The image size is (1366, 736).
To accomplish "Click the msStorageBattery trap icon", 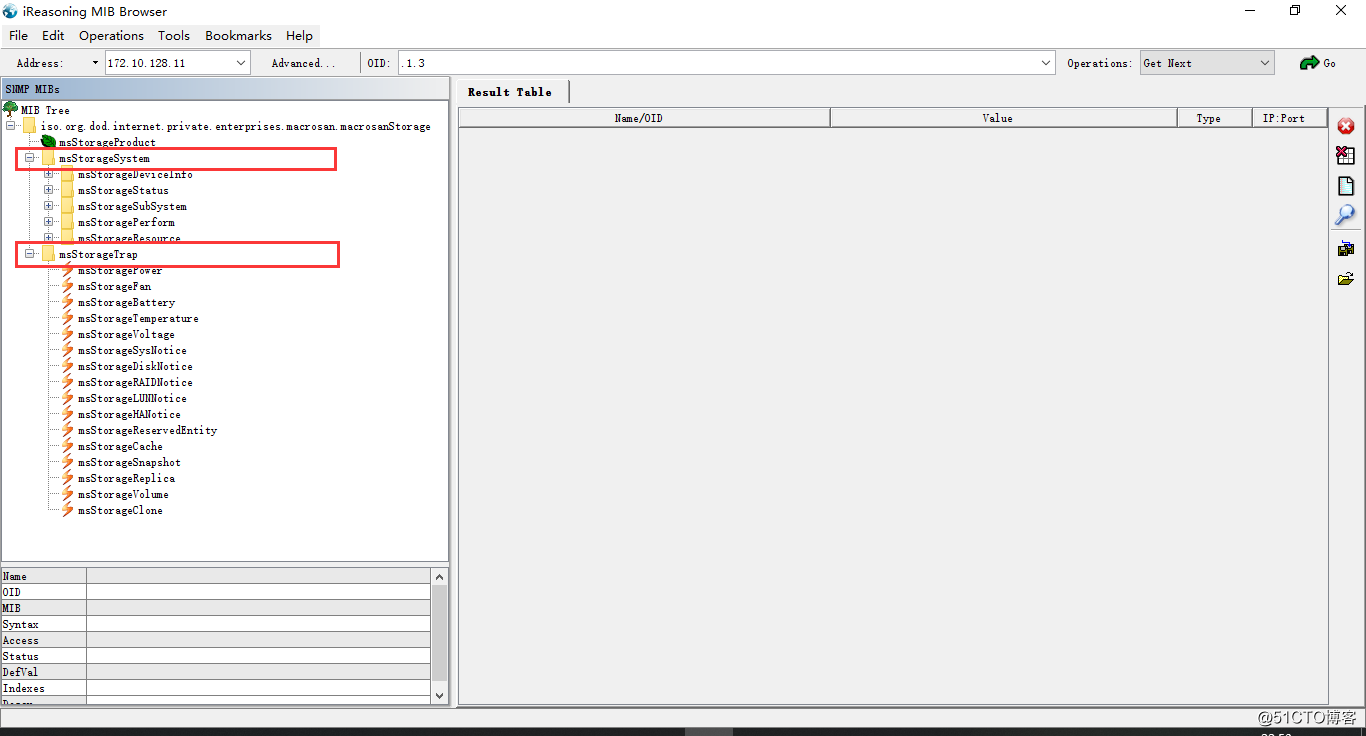I will tap(68, 302).
